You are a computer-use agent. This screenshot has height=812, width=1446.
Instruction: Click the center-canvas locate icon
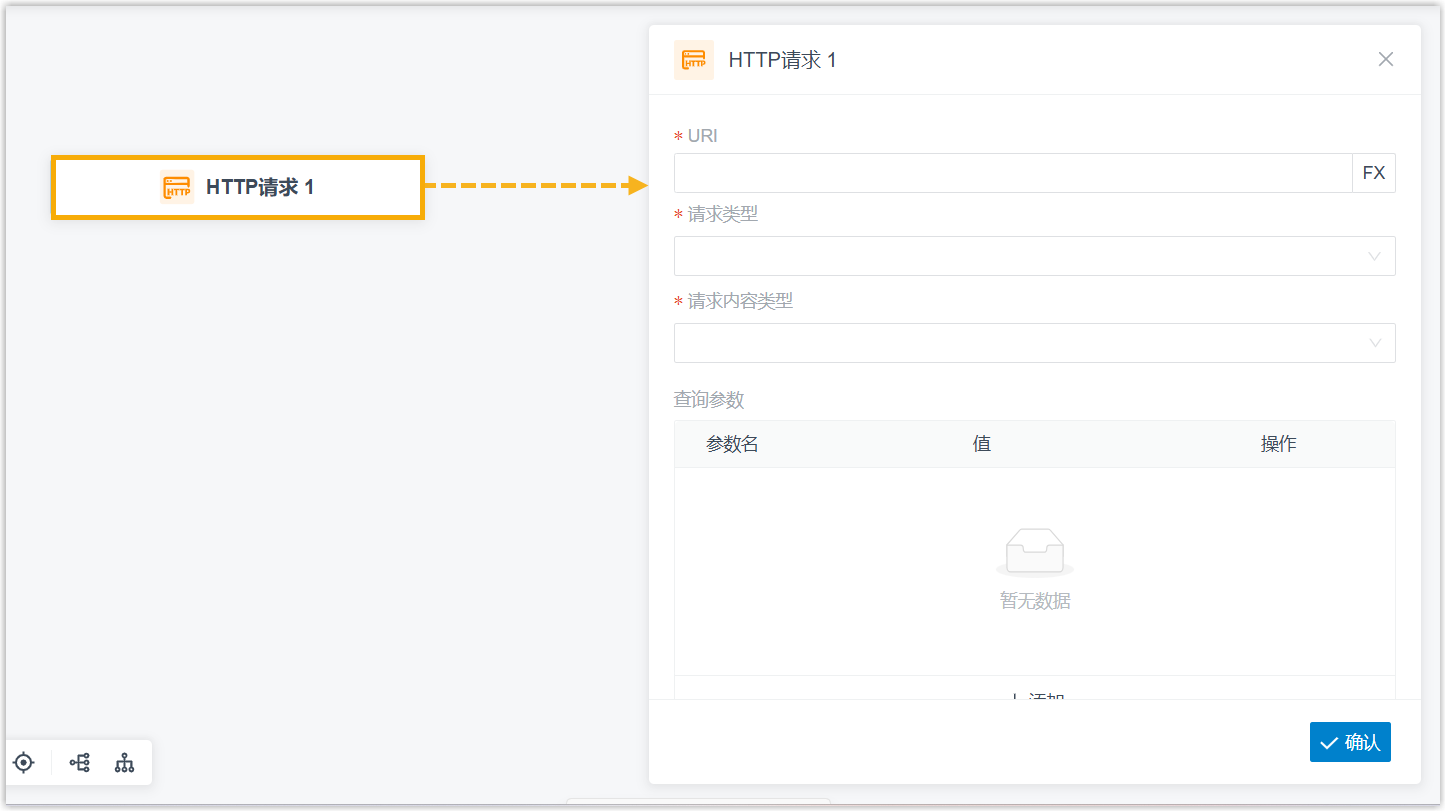23,763
